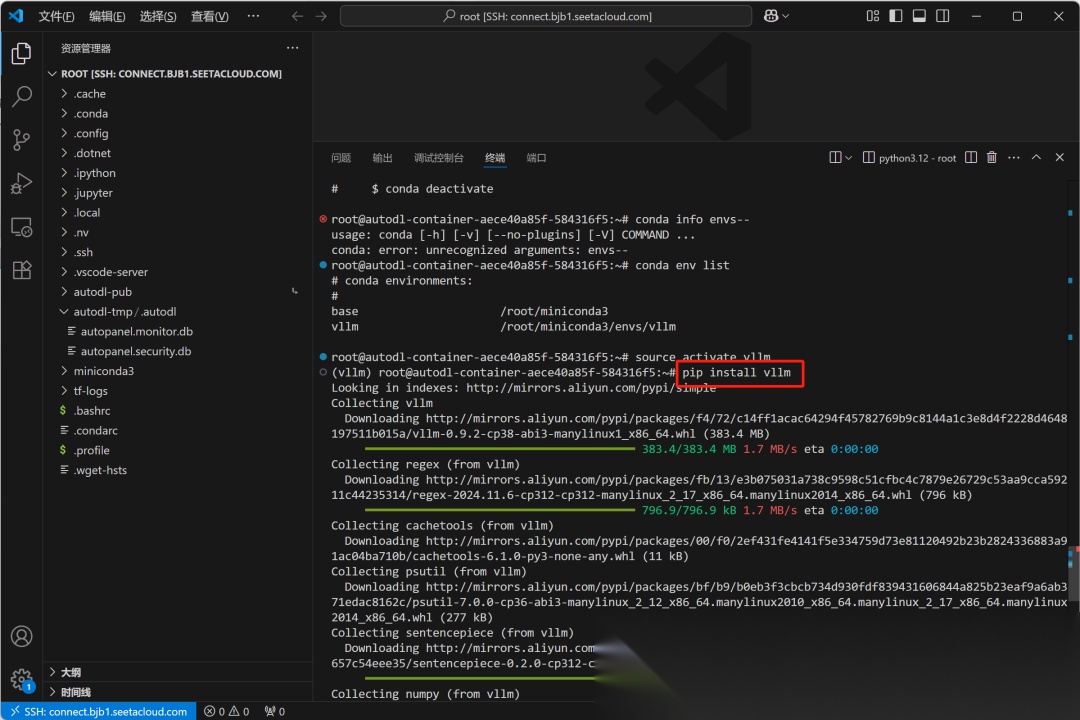The image size is (1080, 720).
Task: Click the Copilot icon in title bar
Action: click(x=771, y=16)
